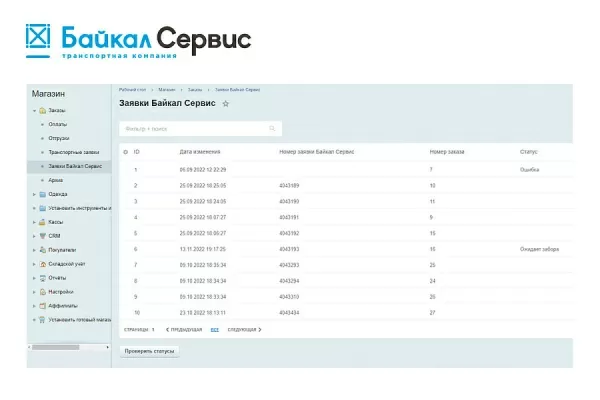Focus the Фильтр + поиск input field

pyautogui.click(x=201, y=129)
